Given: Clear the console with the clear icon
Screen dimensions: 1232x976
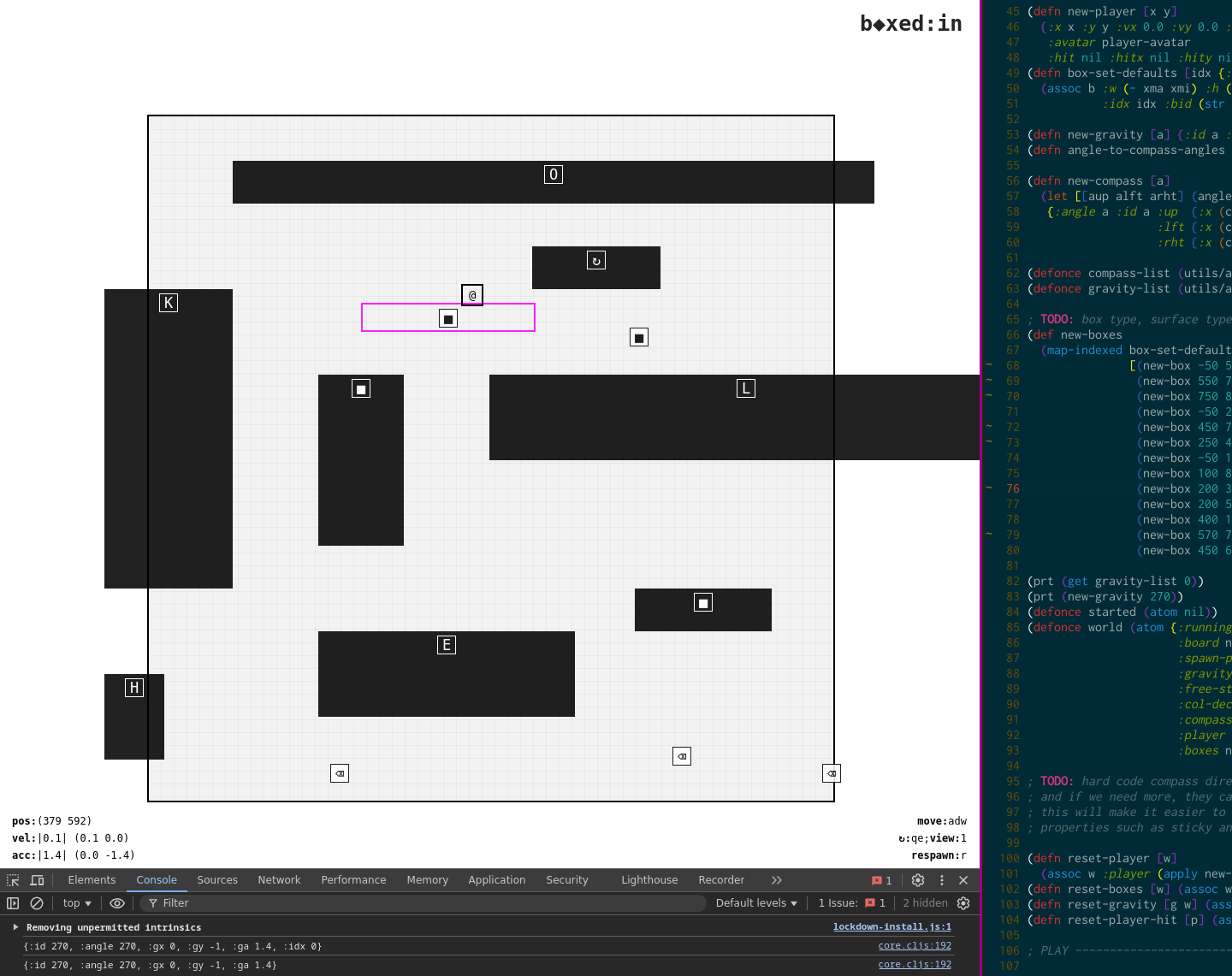Looking at the screenshot, I should (37, 903).
